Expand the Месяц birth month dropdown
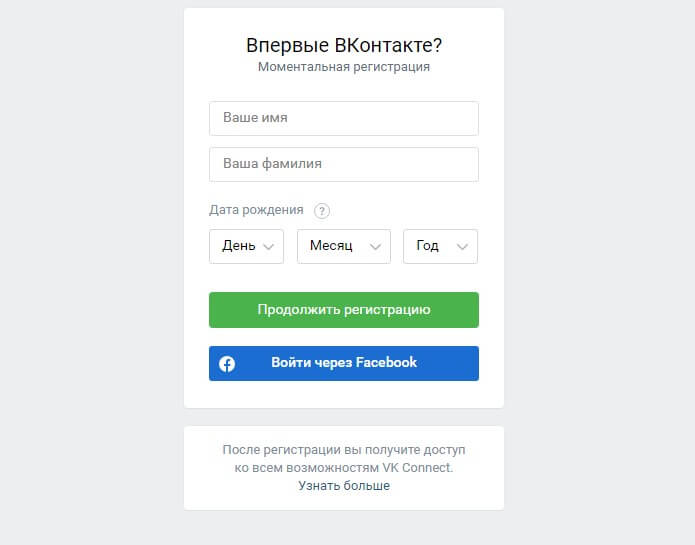The image size is (695, 545). click(344, 246)
